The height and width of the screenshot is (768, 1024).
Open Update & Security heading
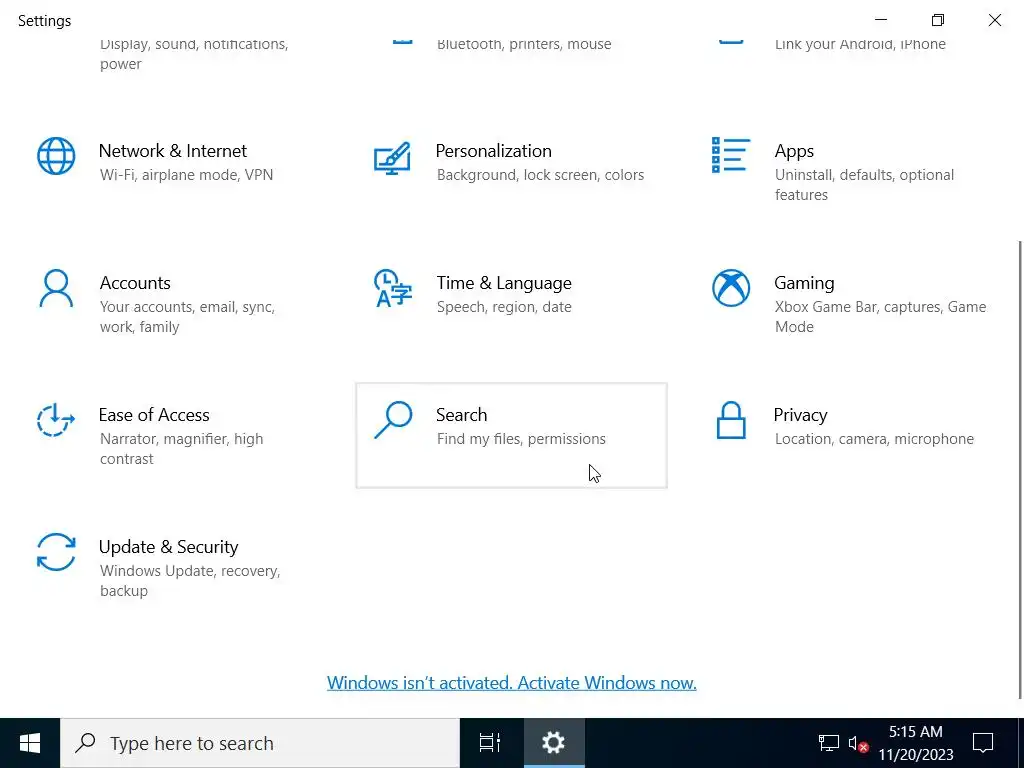168,547
